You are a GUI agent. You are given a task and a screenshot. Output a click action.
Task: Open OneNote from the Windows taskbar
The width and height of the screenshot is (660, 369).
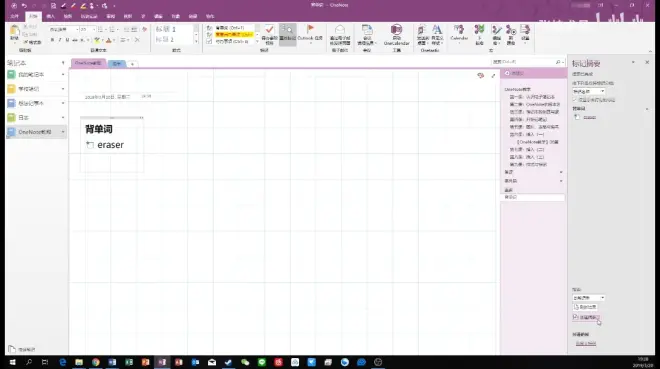(162, 362)
